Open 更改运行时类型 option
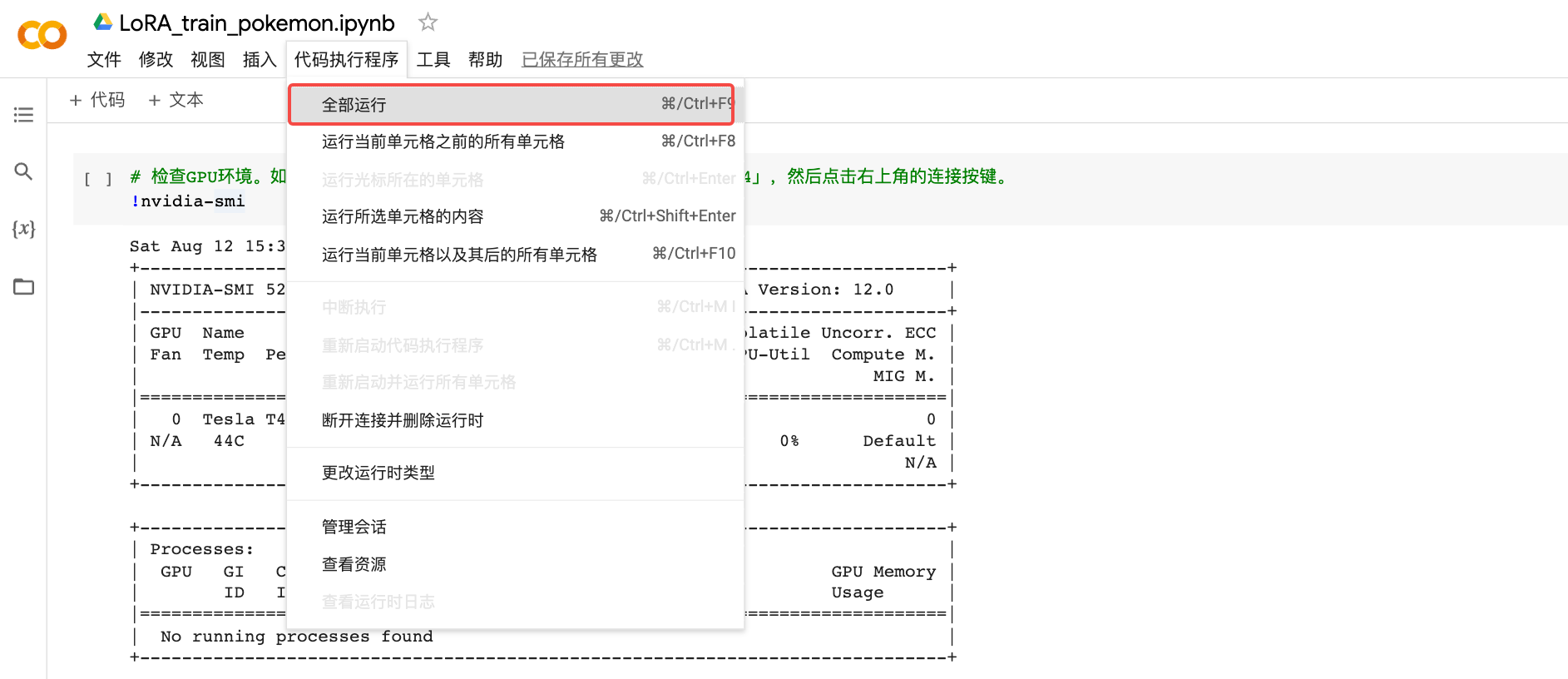 (378, 473)
